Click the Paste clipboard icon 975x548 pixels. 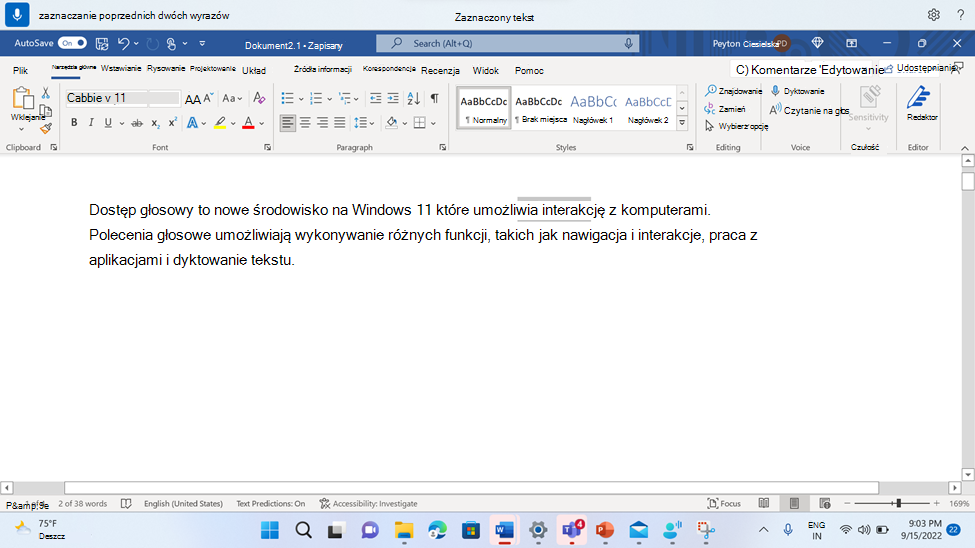tap(23, 100)
